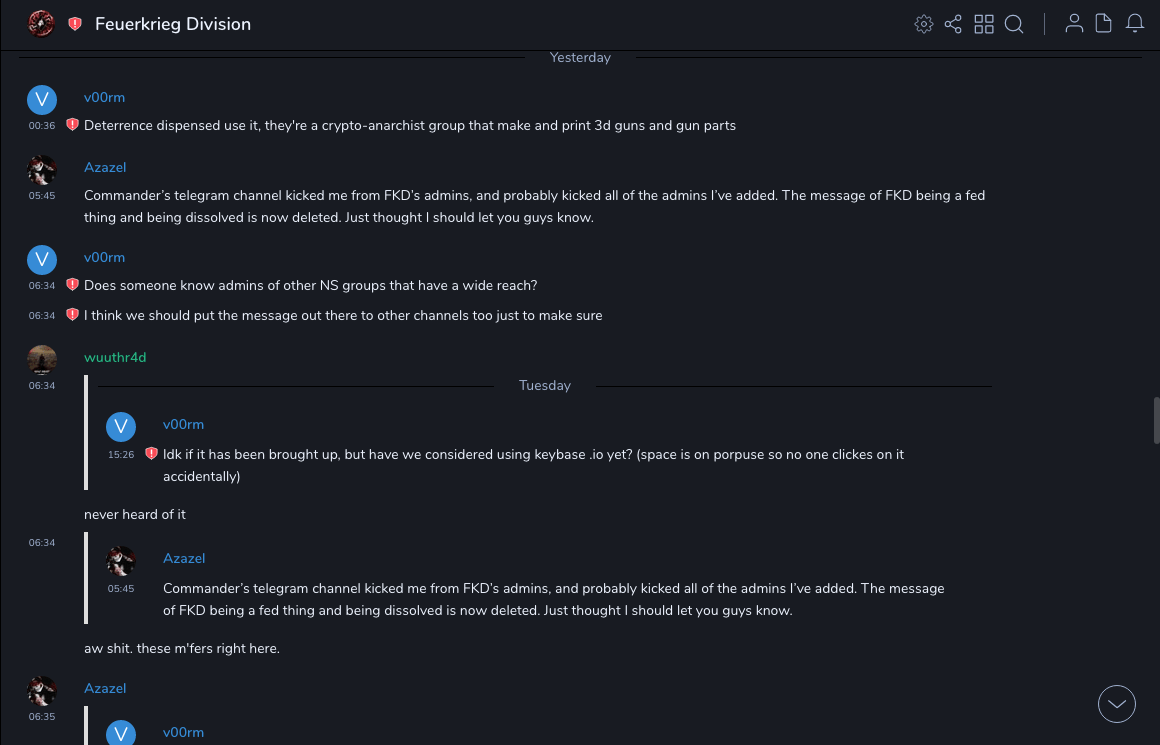The image size is (1160, 745).
Task: Click the room title in the header
Action: point(173,24)
